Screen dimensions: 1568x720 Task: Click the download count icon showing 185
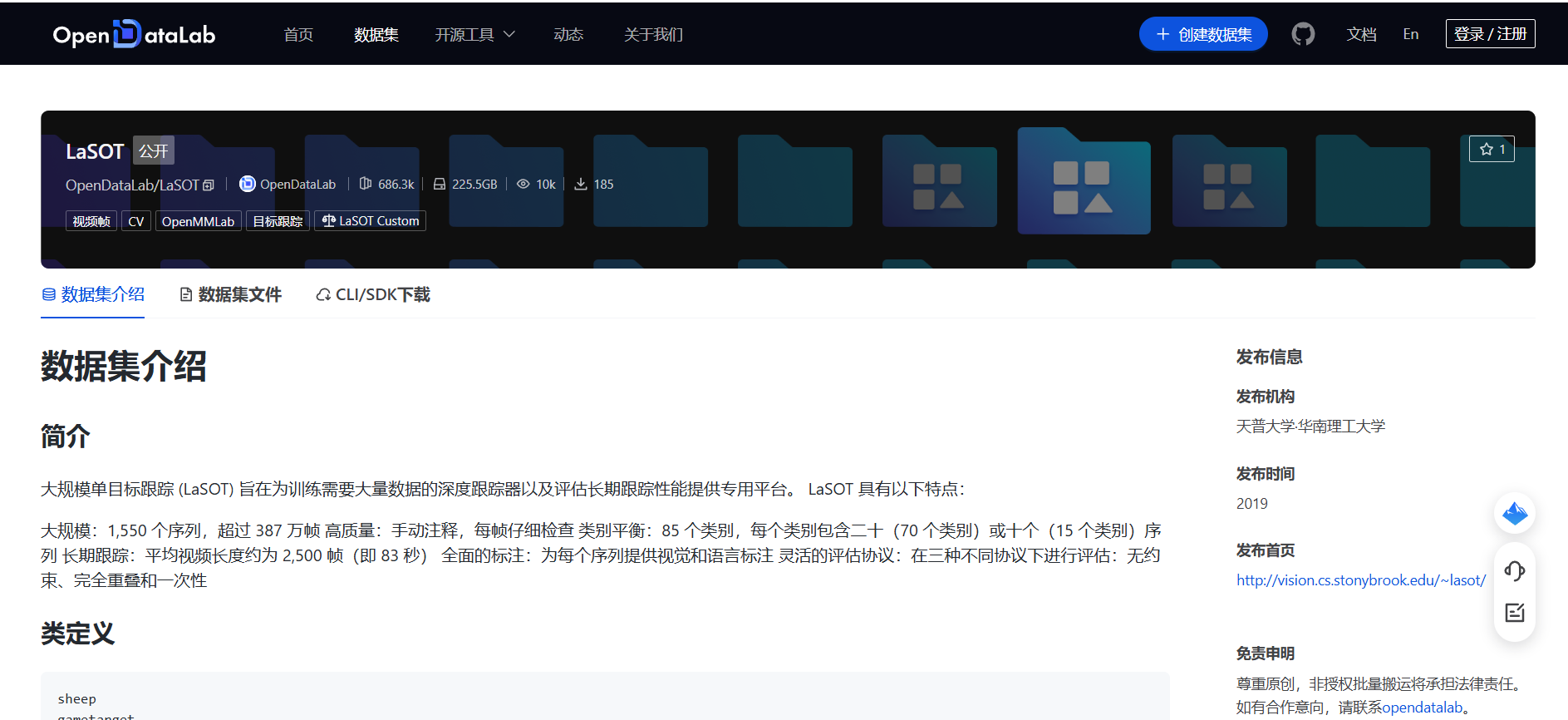click(x=581, y=184)
